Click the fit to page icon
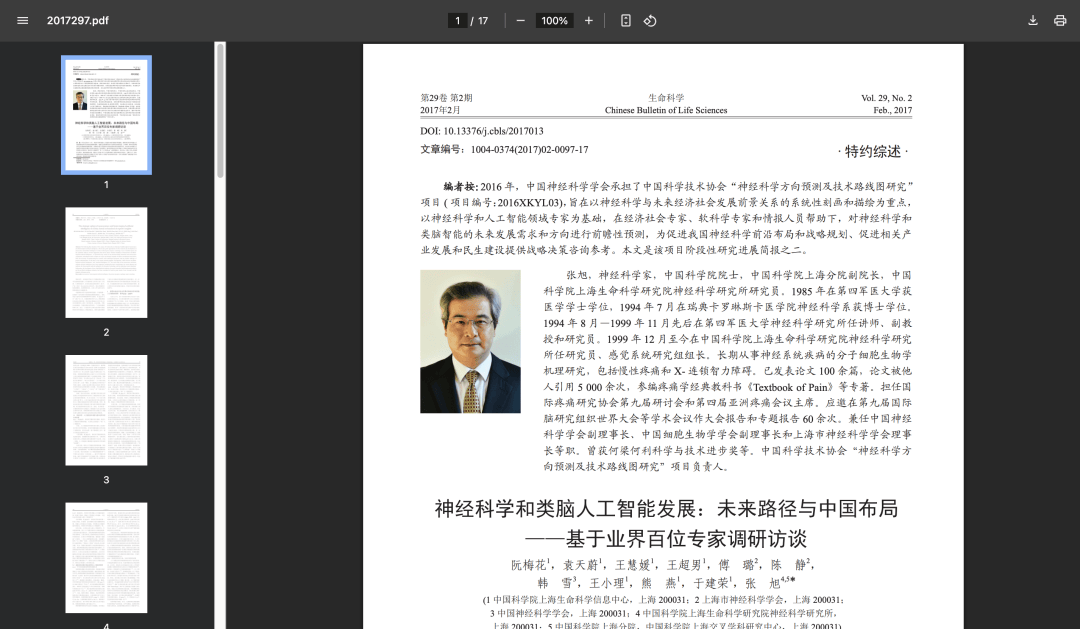The height and width of the screenshot is (629, 1080). pyautogui.click(x=625, y=21)
